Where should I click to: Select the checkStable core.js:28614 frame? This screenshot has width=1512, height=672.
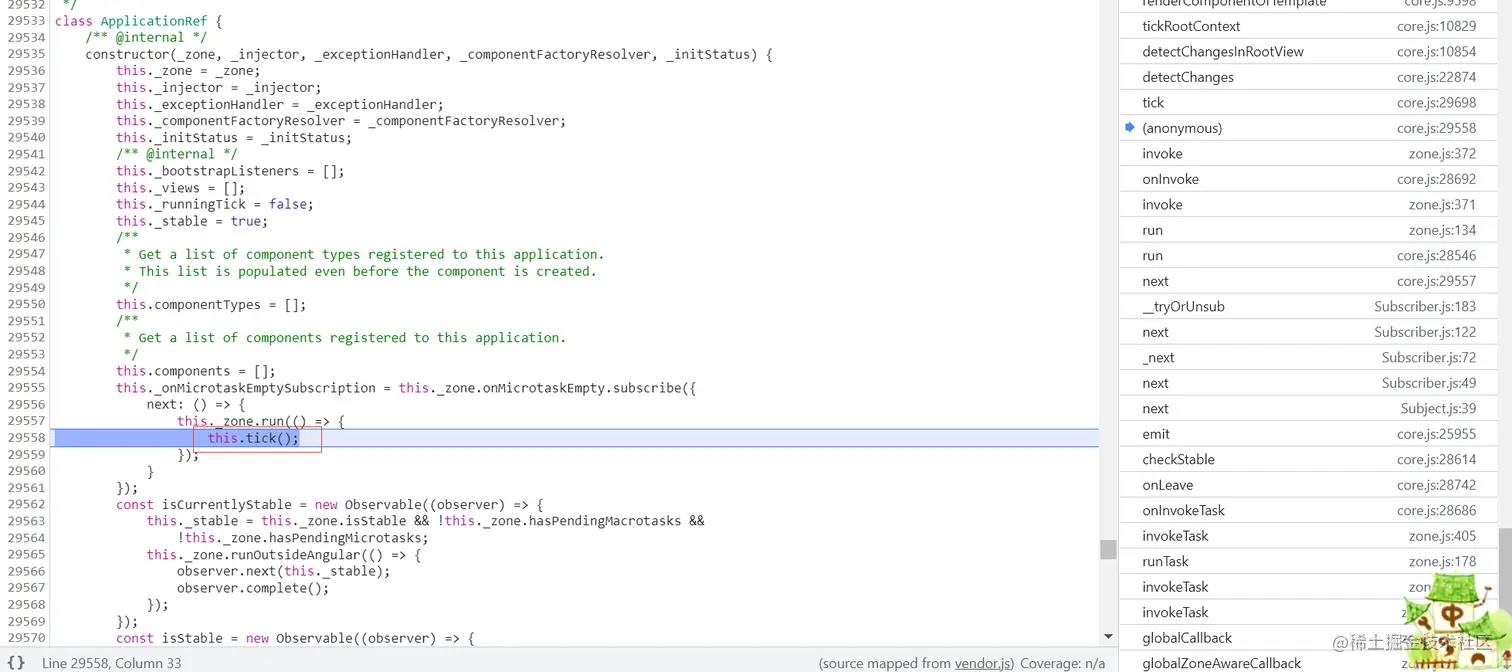coord(1309,459)
